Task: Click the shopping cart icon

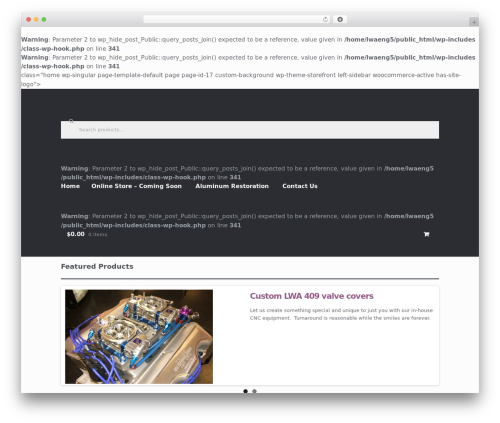Action: click(426, 234)
